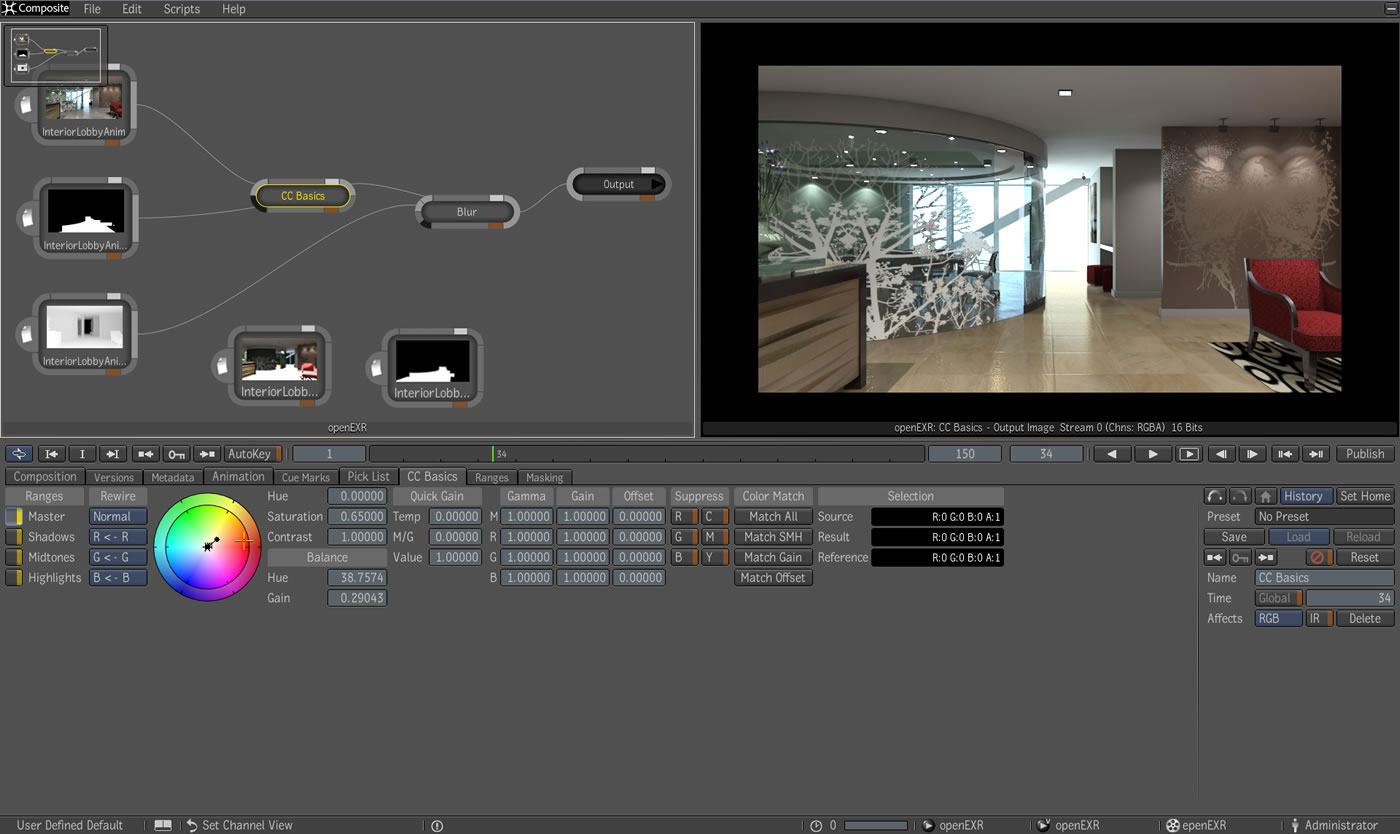Click the Match All button

click(773, 517)
